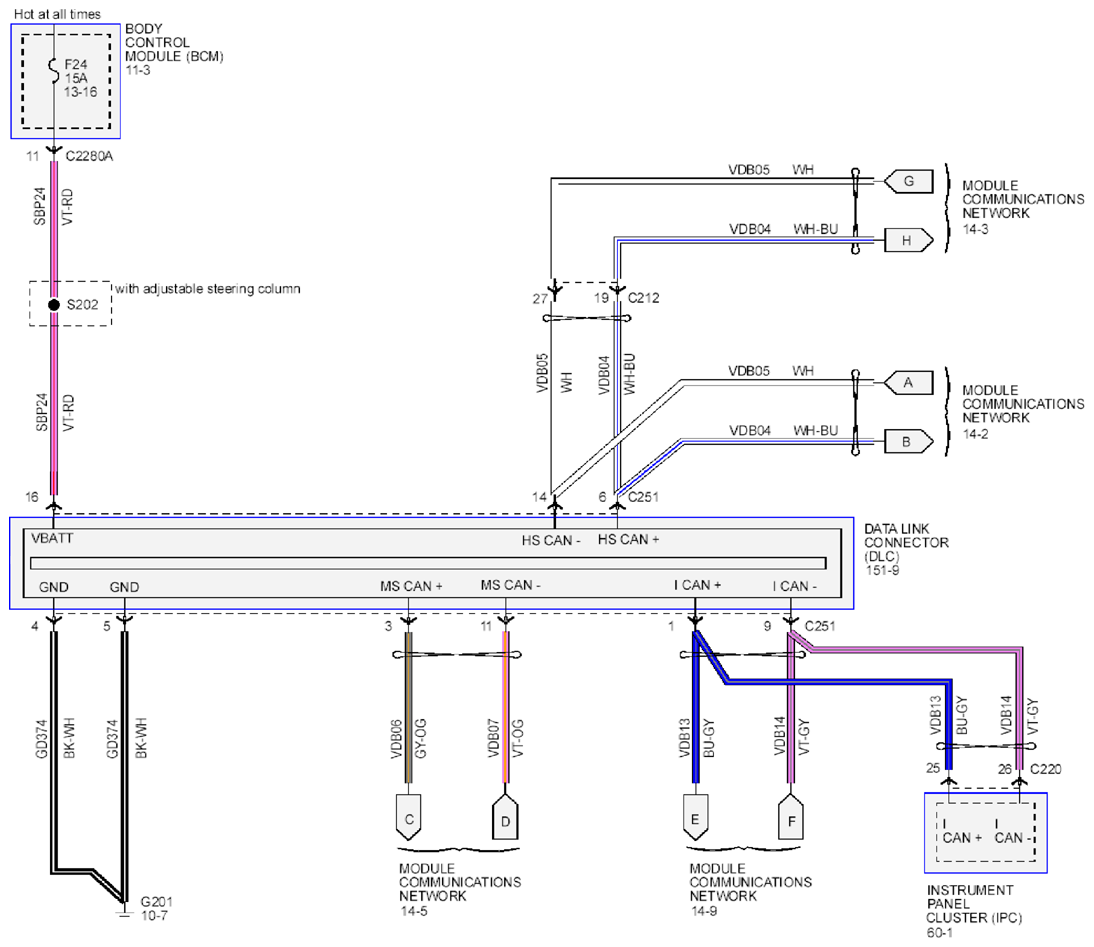Click pin number 25 at C220
The height and width of the screenshot is (947, 1094).
tap(934, 768)
